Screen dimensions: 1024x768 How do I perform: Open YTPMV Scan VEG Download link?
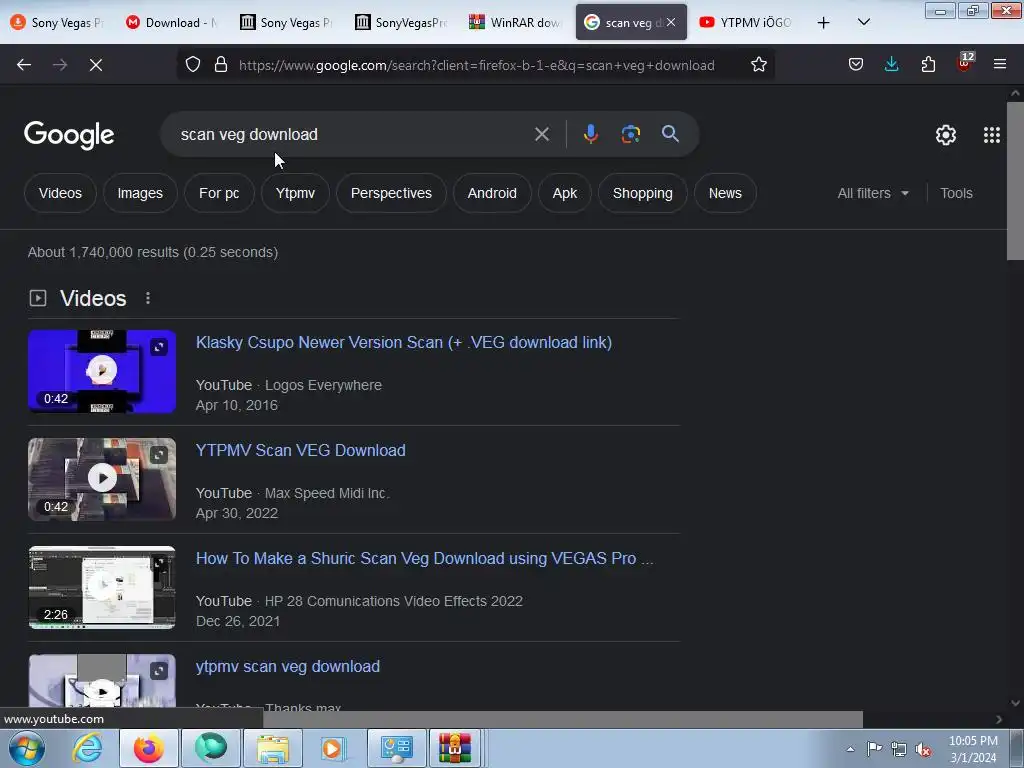click(300, 451)
